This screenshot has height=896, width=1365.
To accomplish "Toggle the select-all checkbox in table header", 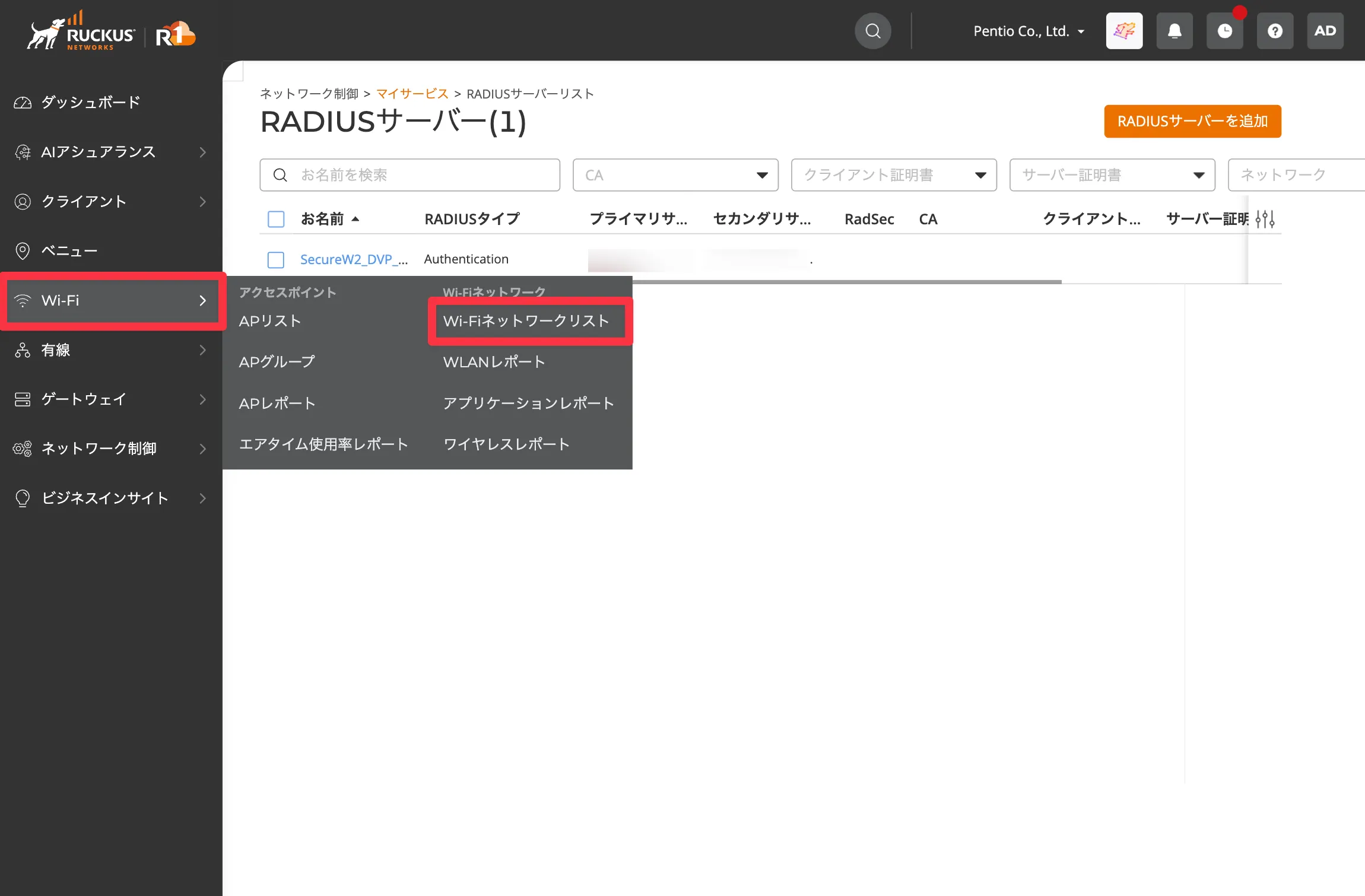I will click(276, 219).
